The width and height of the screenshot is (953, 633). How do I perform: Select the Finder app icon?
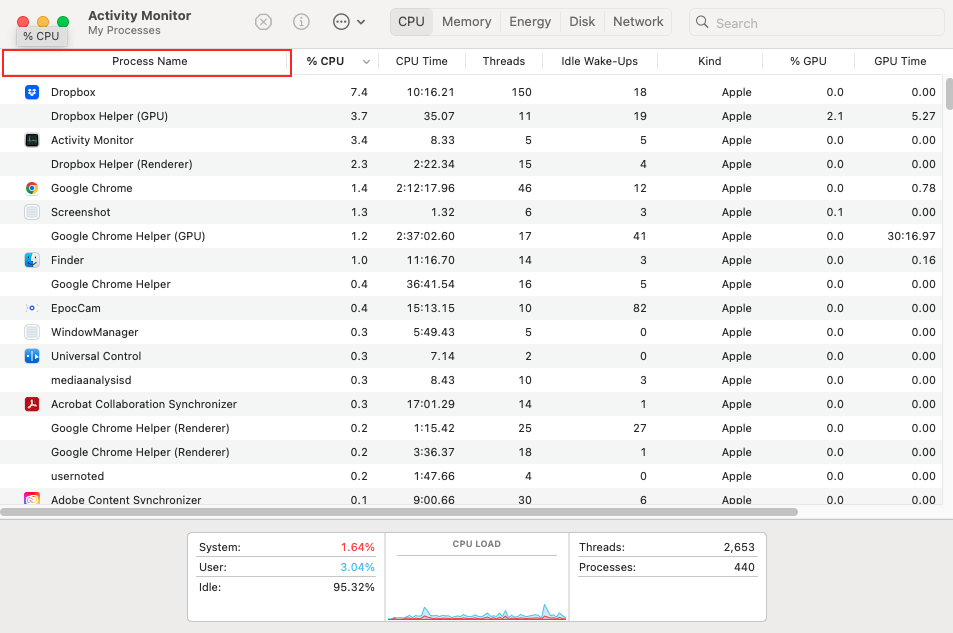click(x=32, y=260)
